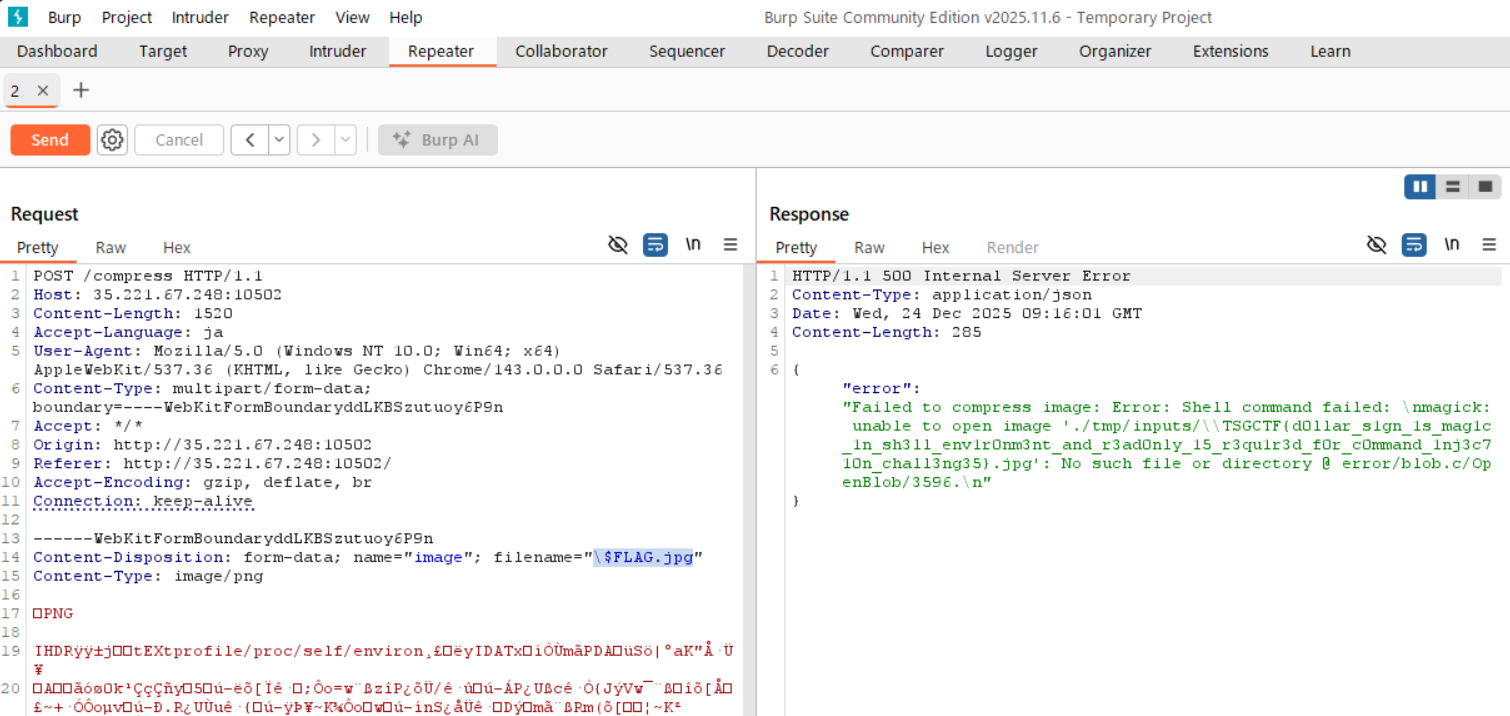Switch to Sequencer tab

[x=687, y=51]
